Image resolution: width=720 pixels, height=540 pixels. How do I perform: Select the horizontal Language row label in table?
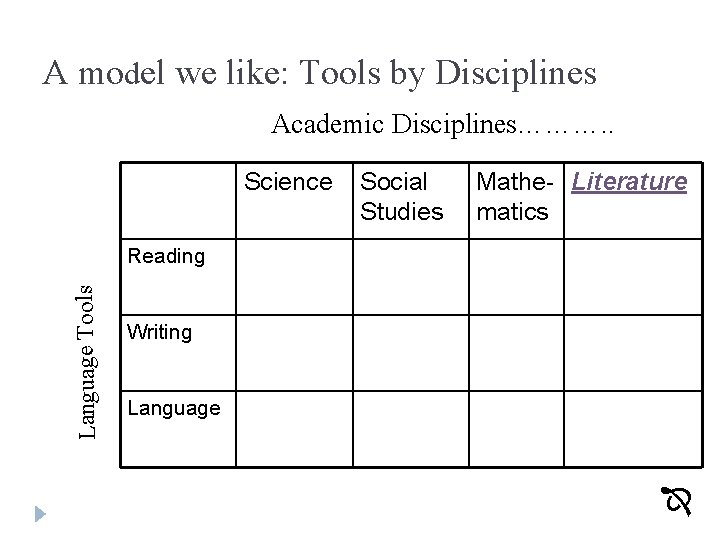coord(174,408)
